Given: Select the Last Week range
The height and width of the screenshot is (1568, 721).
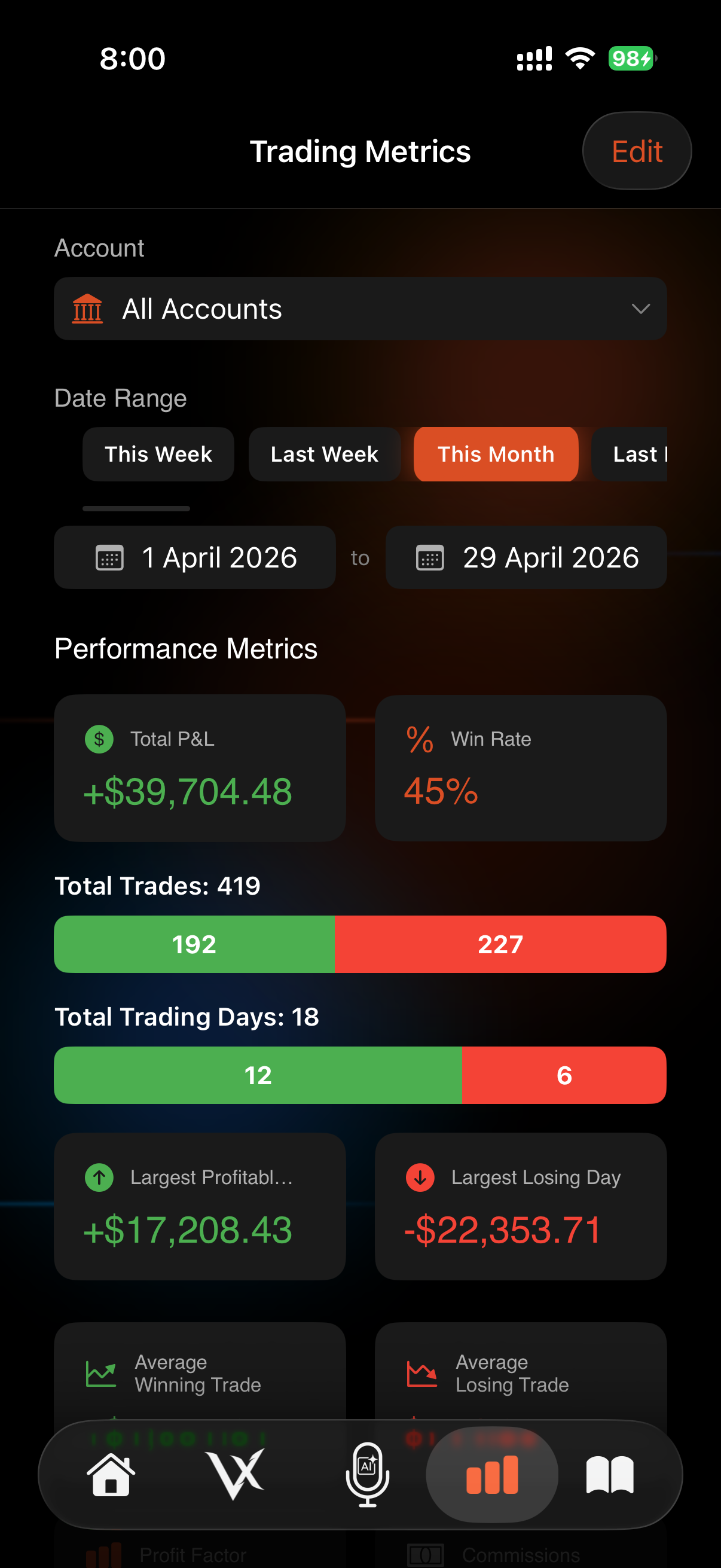Looking at the screenshot, I should pos(324,454).
